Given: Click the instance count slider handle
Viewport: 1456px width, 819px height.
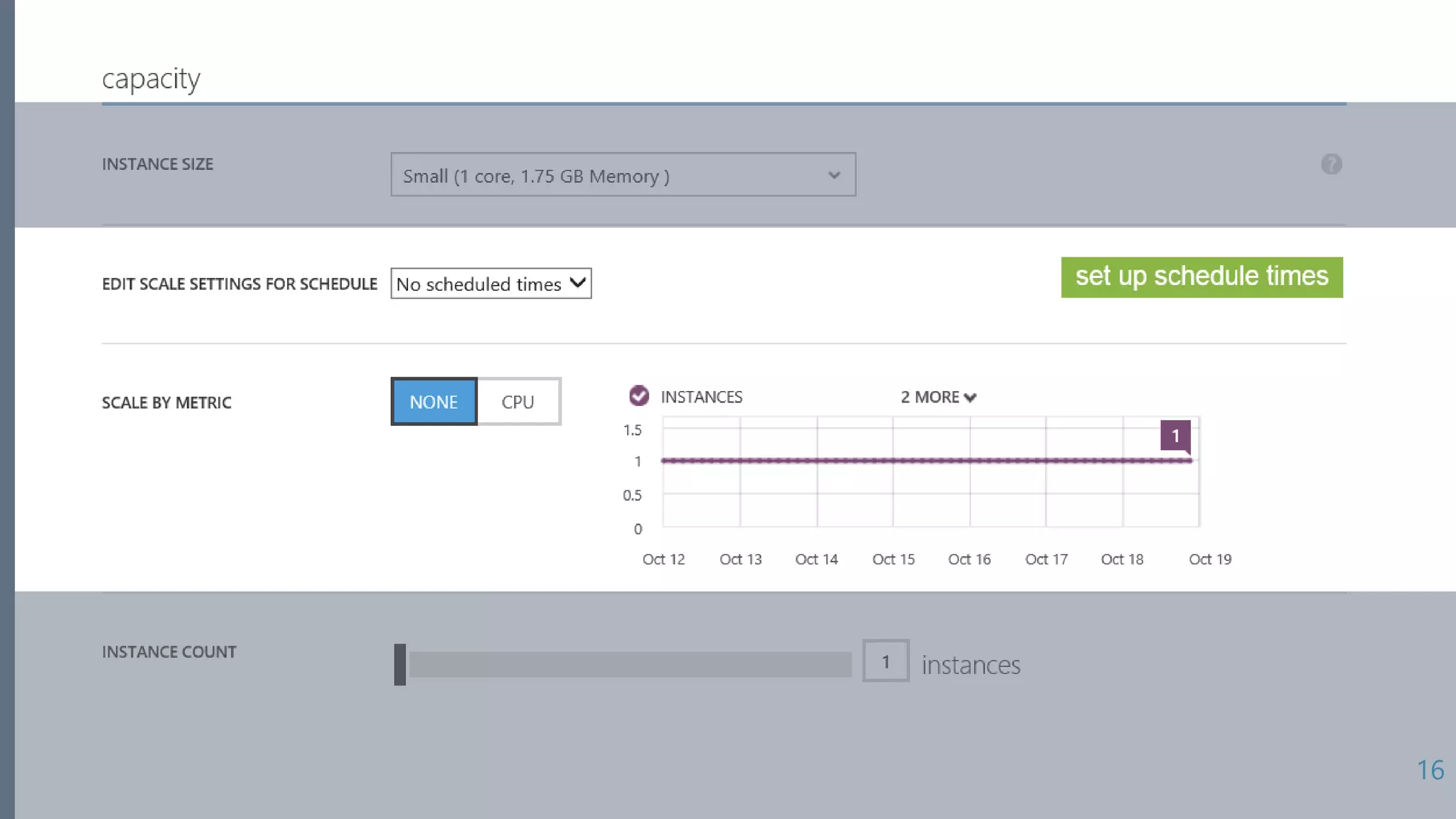Looking at the screenshot, I should pyautogui.click(x=400, y=664).
